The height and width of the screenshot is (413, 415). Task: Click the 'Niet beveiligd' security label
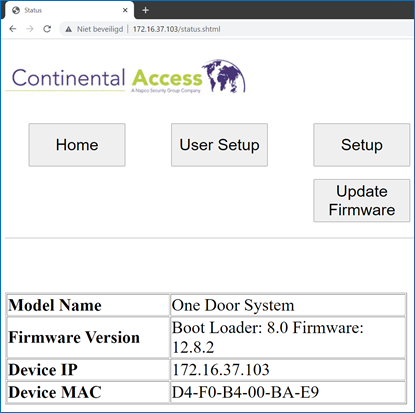(100, 29)
